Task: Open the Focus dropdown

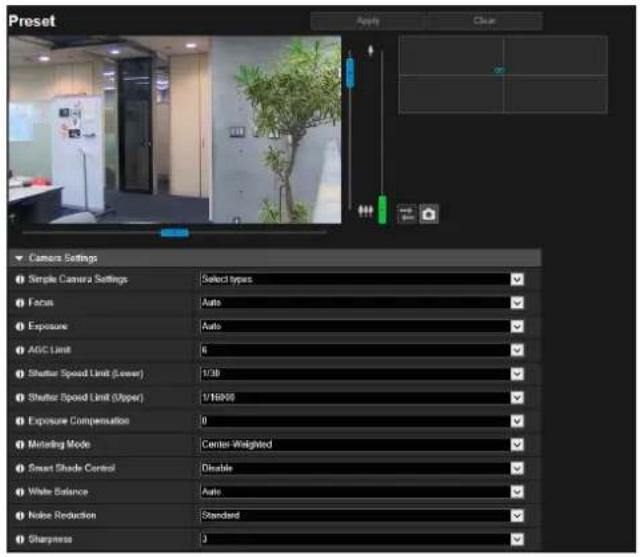Action: point(362,303)
